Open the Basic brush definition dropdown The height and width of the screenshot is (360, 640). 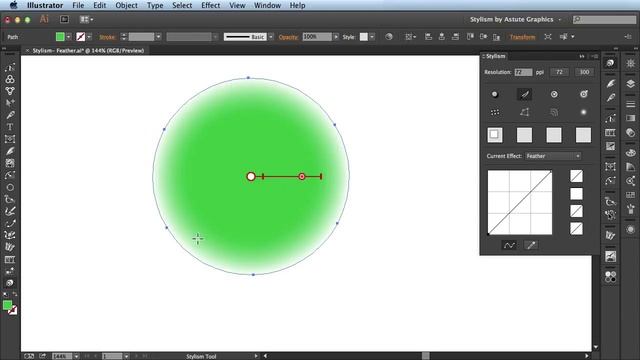(x=271, y=37)
